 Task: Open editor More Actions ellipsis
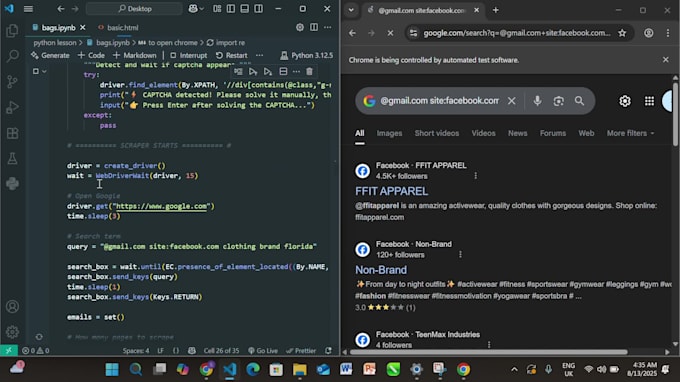(327, 27)
